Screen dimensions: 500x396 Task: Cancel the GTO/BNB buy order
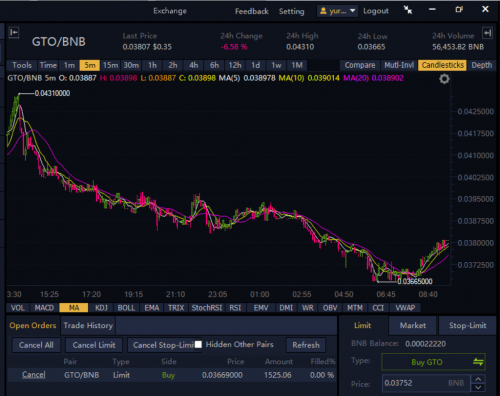tap(33, 375)
